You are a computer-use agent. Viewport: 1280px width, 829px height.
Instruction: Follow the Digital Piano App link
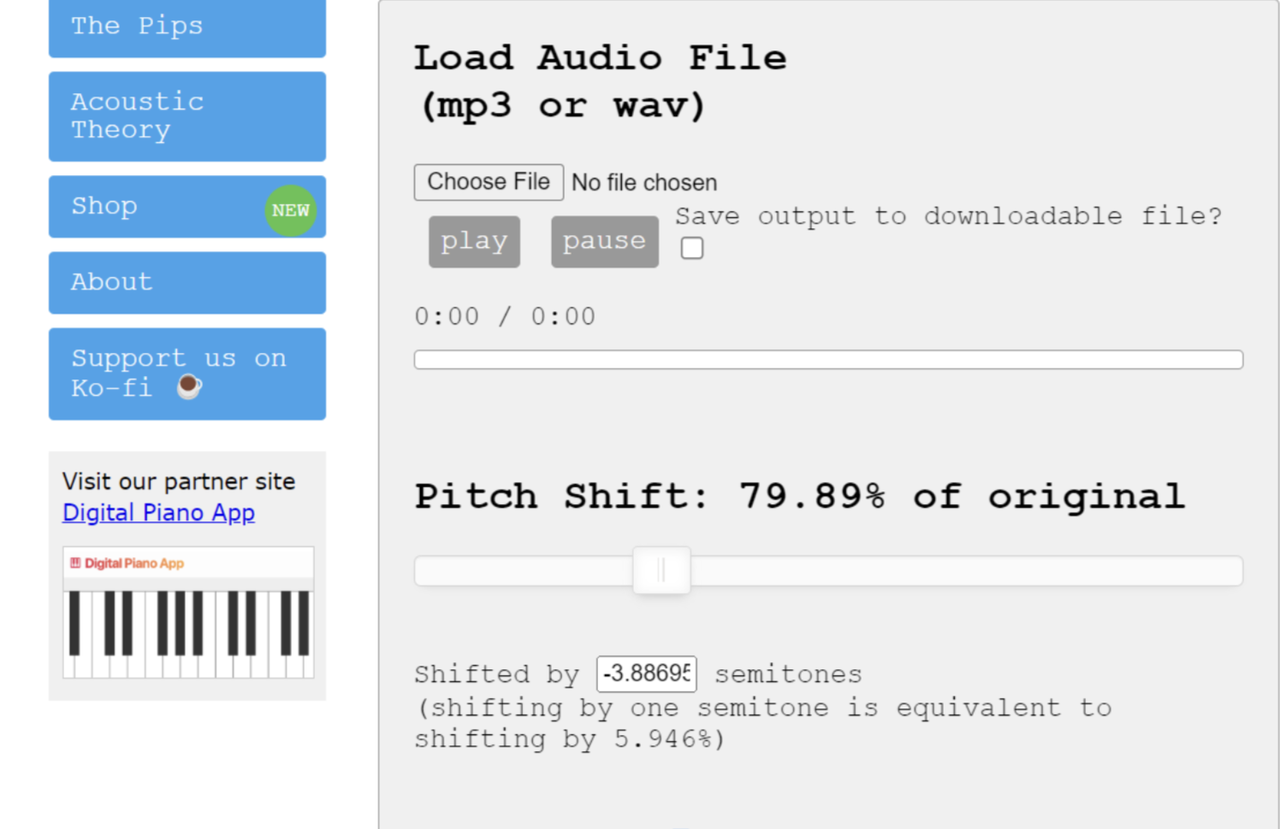(158, 513)
